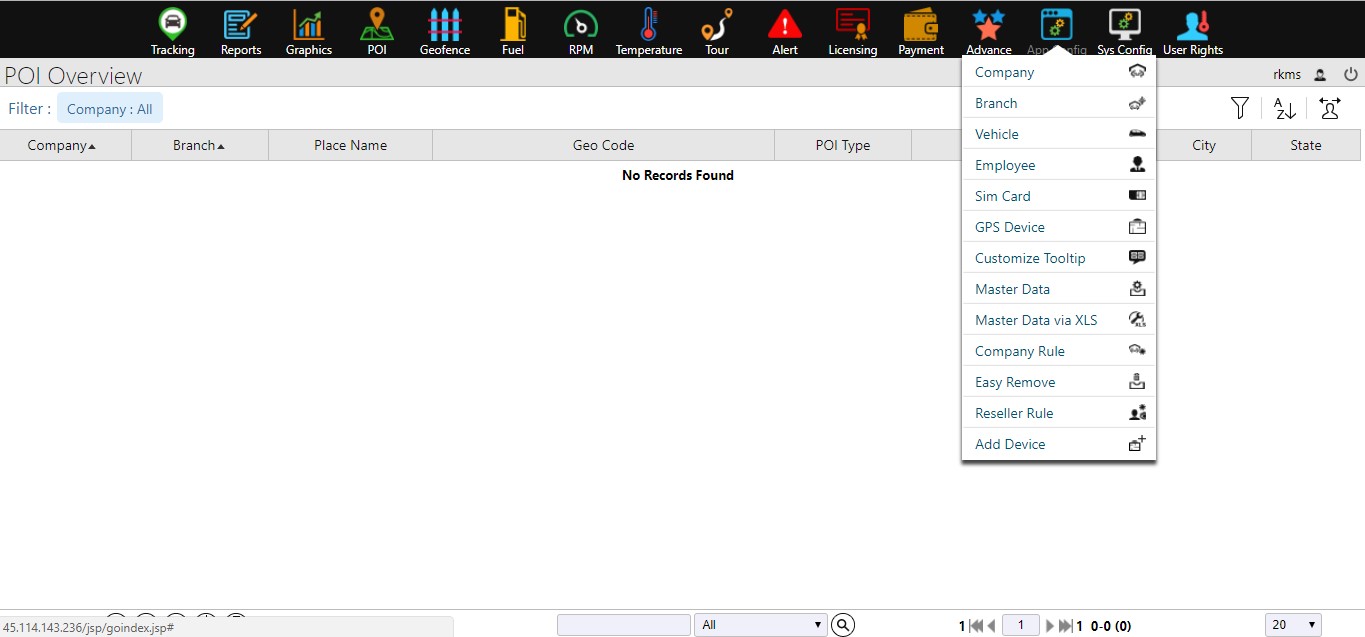Click the power logout icon
The width and height of the screenshot is (1365, 637).
[1351, 74]
